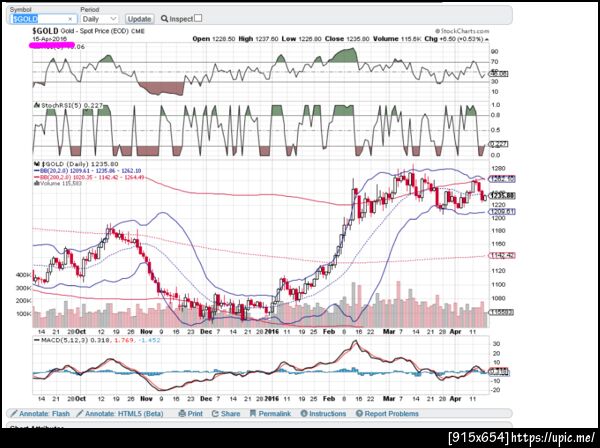Click the 15-Apr-2016 date label
This screenshot has height=448, width=600.
(x=49, y=39)
